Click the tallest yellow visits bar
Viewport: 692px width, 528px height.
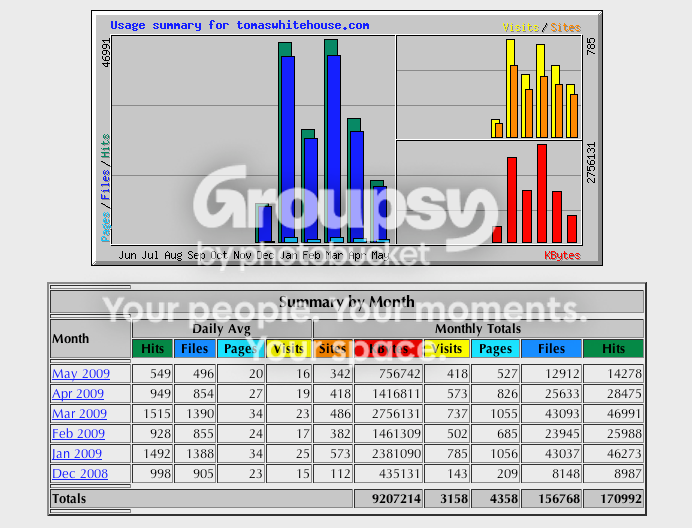510,52
